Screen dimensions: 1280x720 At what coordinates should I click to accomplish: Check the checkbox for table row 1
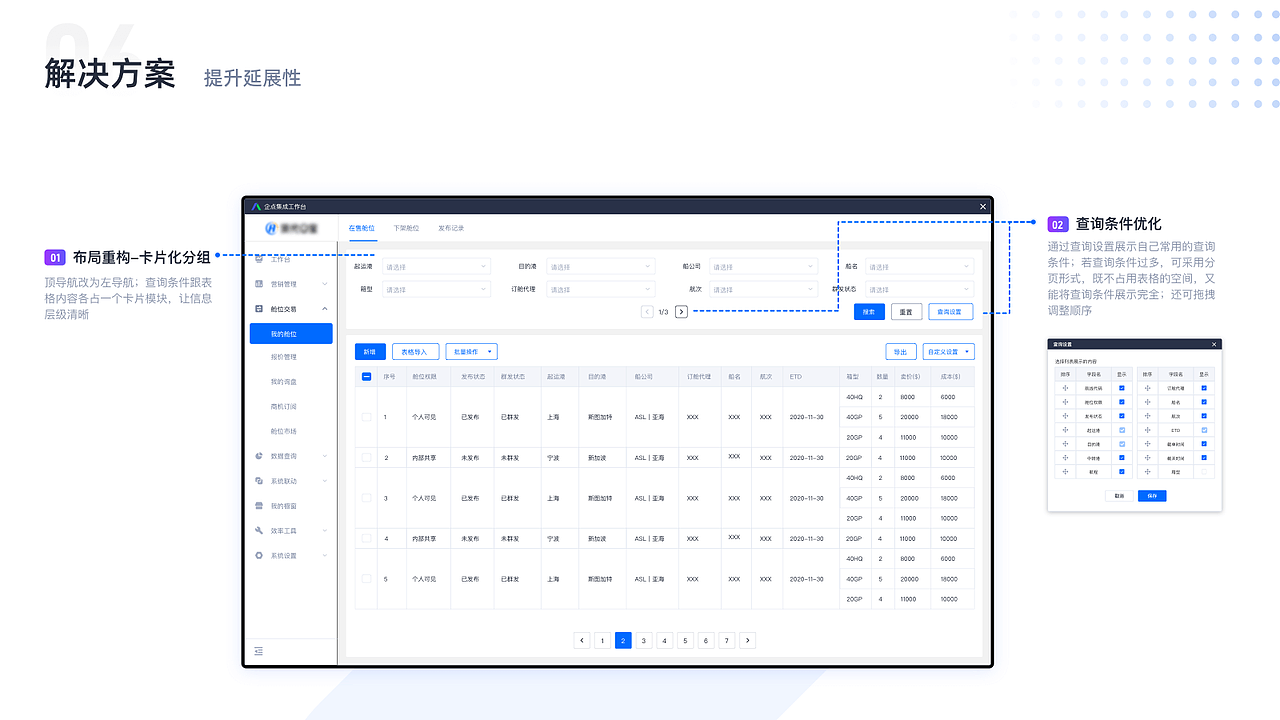(x=366, y=417)
